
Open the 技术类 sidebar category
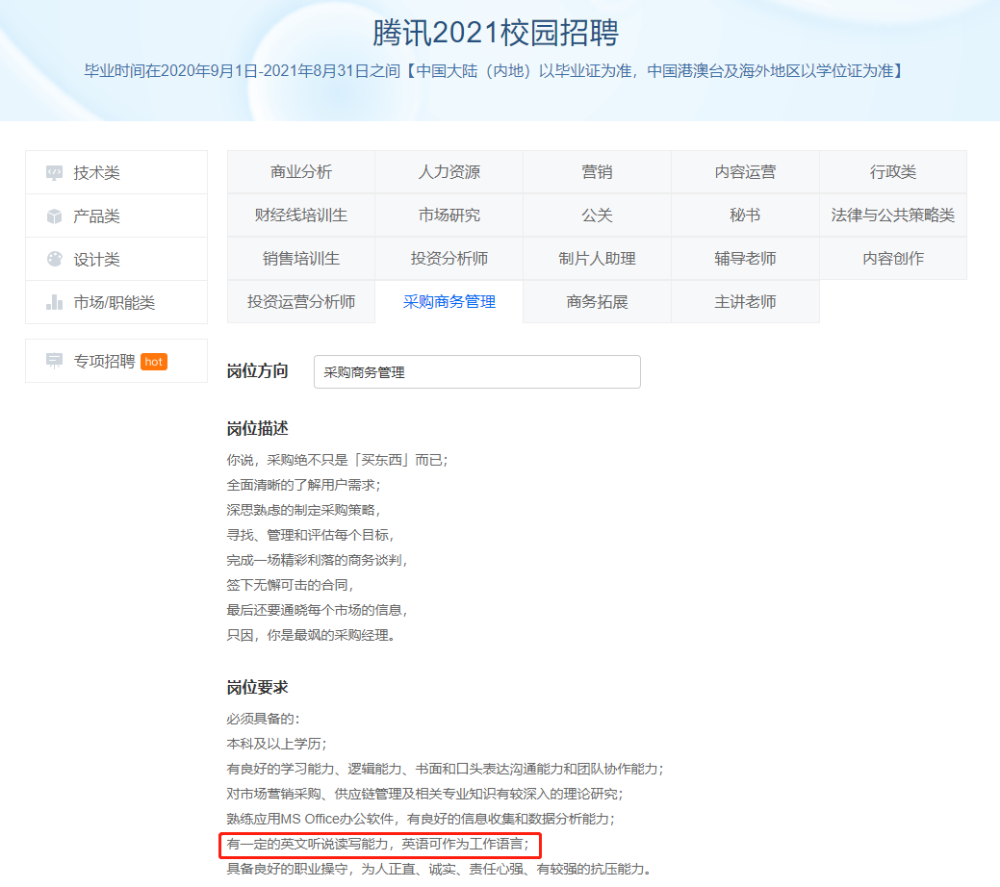[x=116, y=172]
